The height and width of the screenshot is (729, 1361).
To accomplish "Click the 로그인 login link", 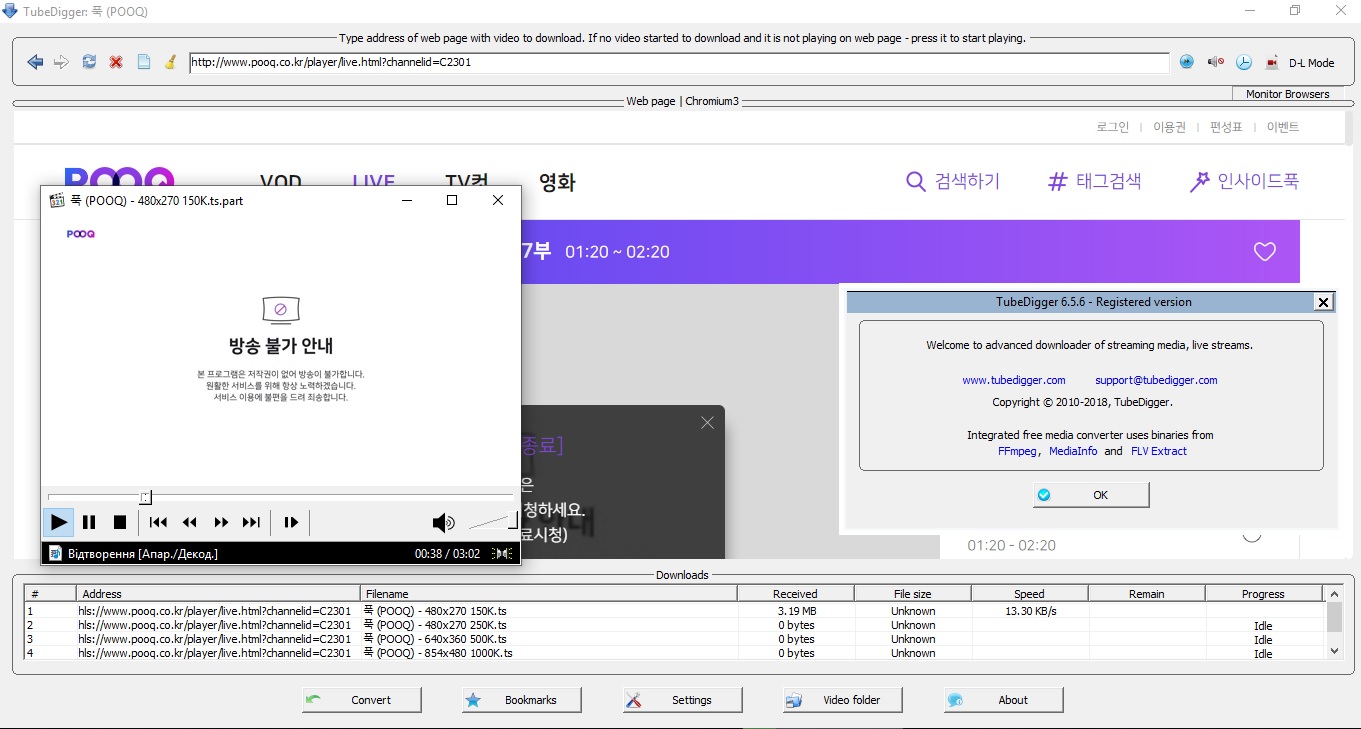I will click(x=1113, y=127).
